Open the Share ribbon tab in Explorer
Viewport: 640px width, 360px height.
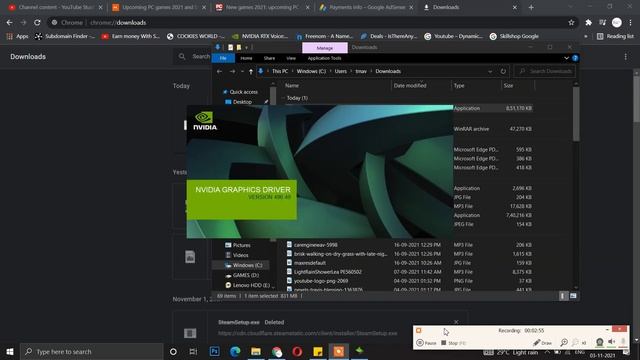pos(269,58)
